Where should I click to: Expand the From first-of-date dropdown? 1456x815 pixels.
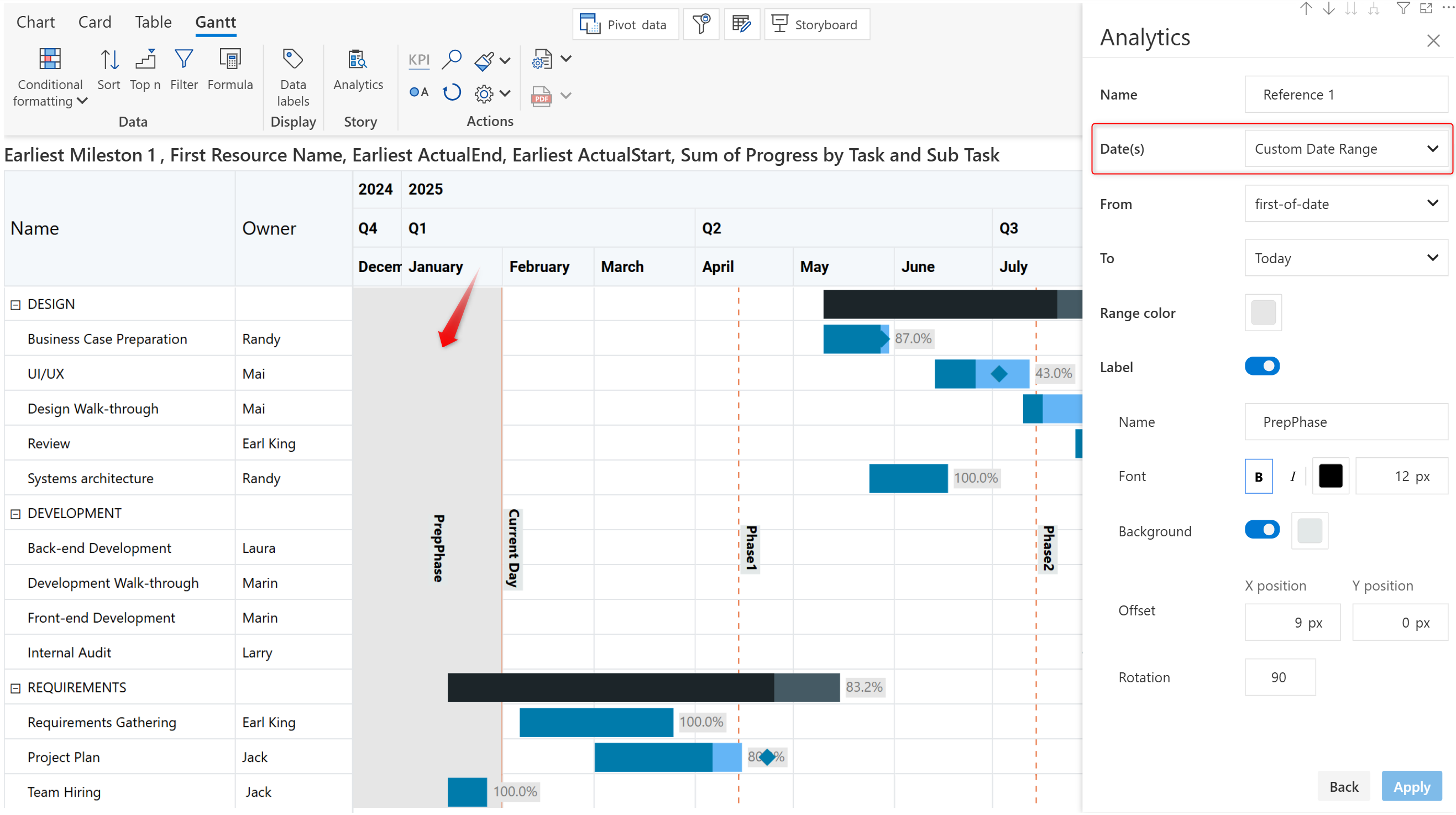[x=1346, y=204]
